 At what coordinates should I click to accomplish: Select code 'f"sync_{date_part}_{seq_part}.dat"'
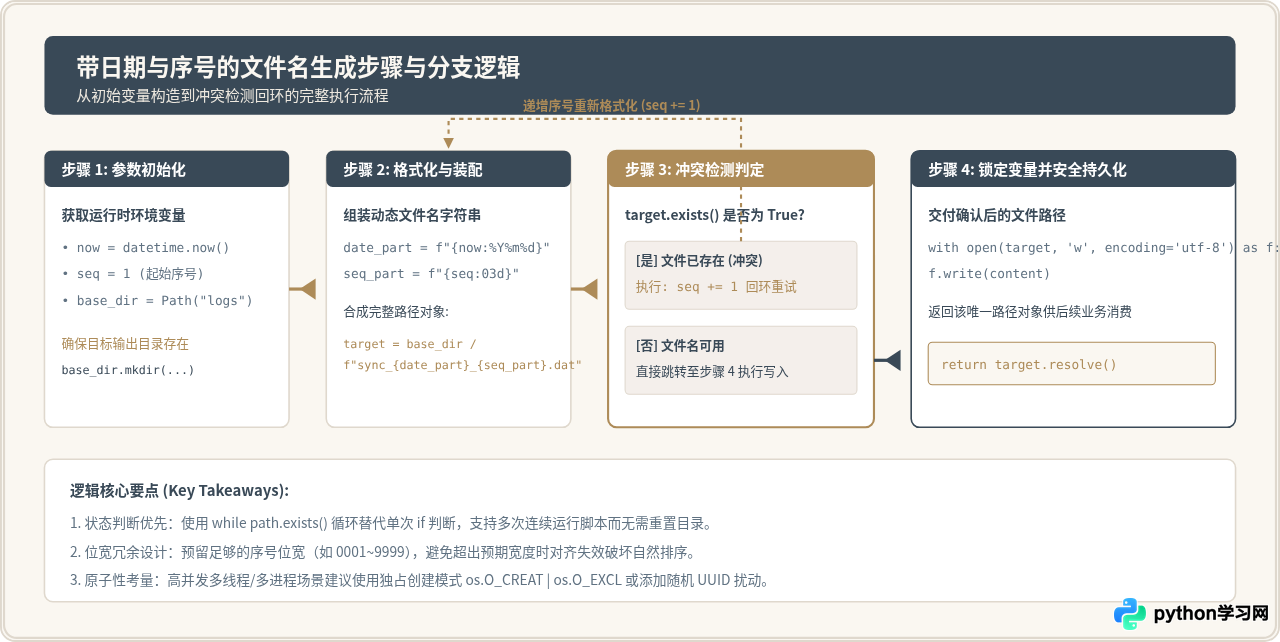click(462, 365)
